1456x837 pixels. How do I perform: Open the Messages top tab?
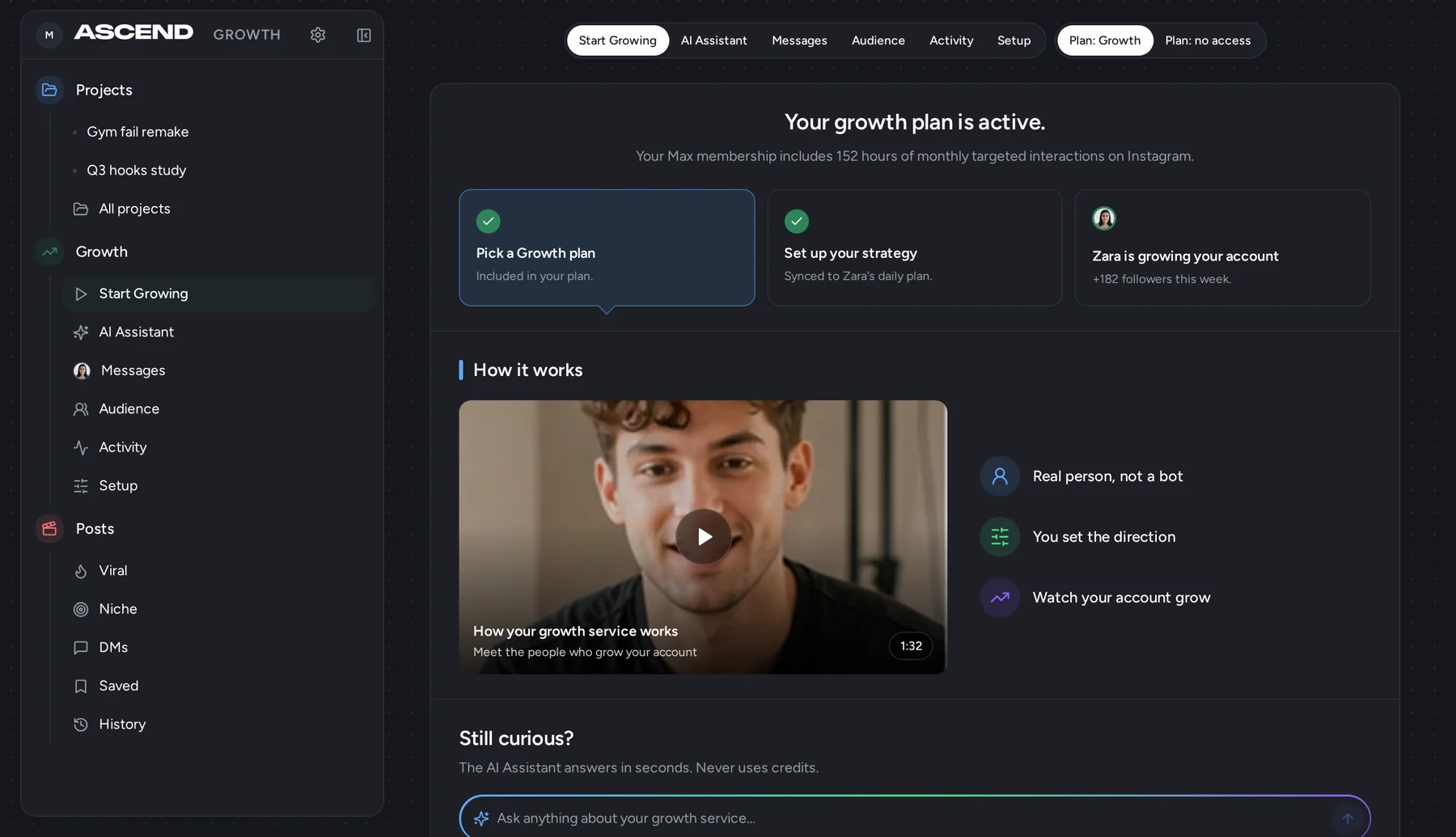coord(799,40)
